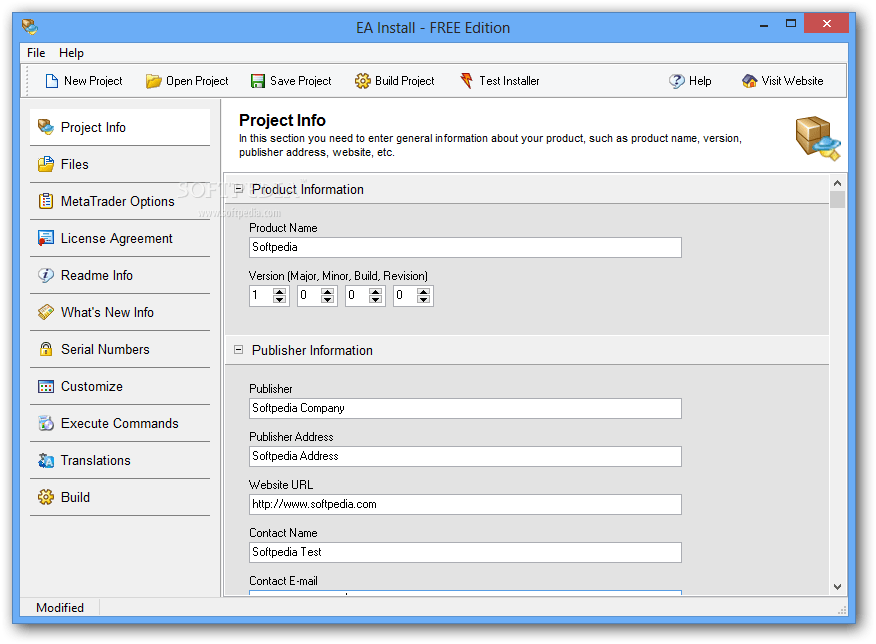876x644 pixels.
Task: Select the Readme Info section label
Action: [x=97, y=275]
